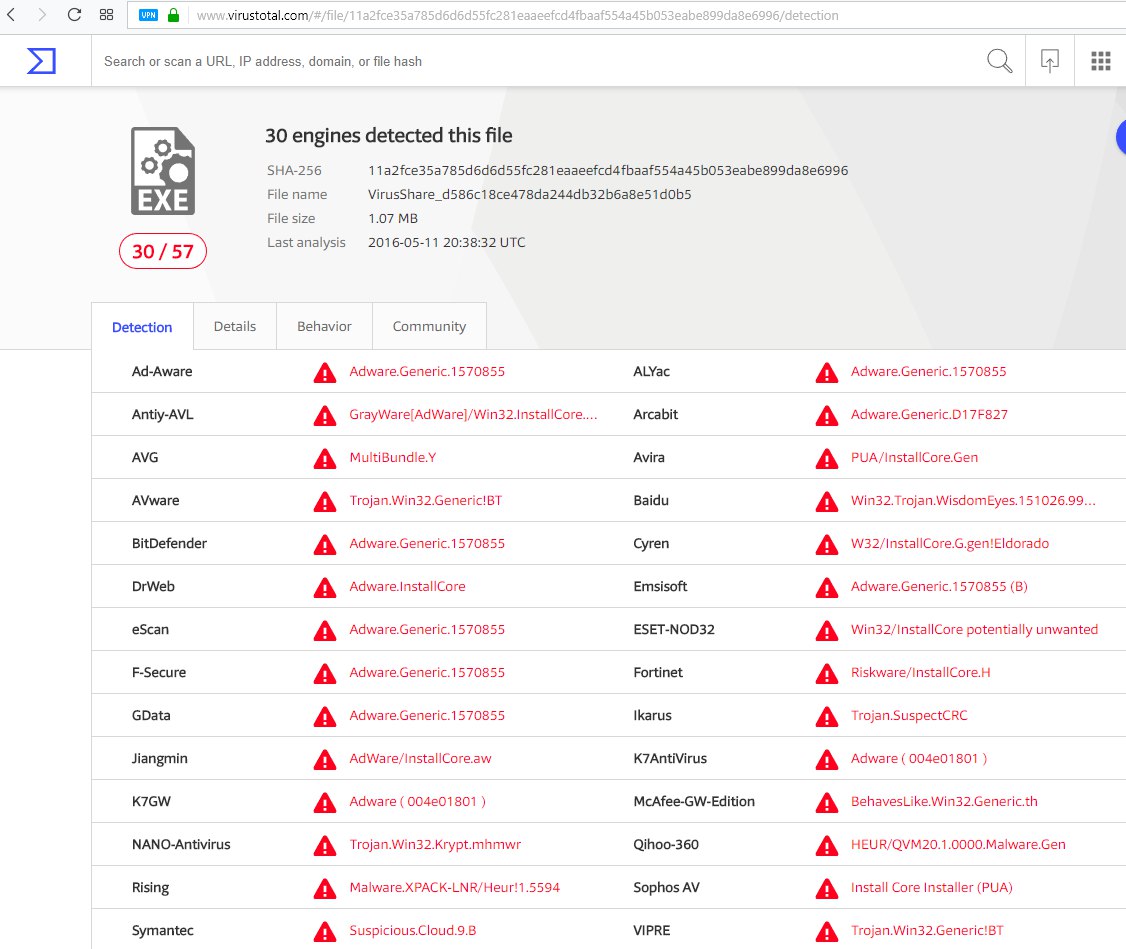Click the VPN badge in address bar
This screenshot has height=949, width=1126.
click(149, 15)
